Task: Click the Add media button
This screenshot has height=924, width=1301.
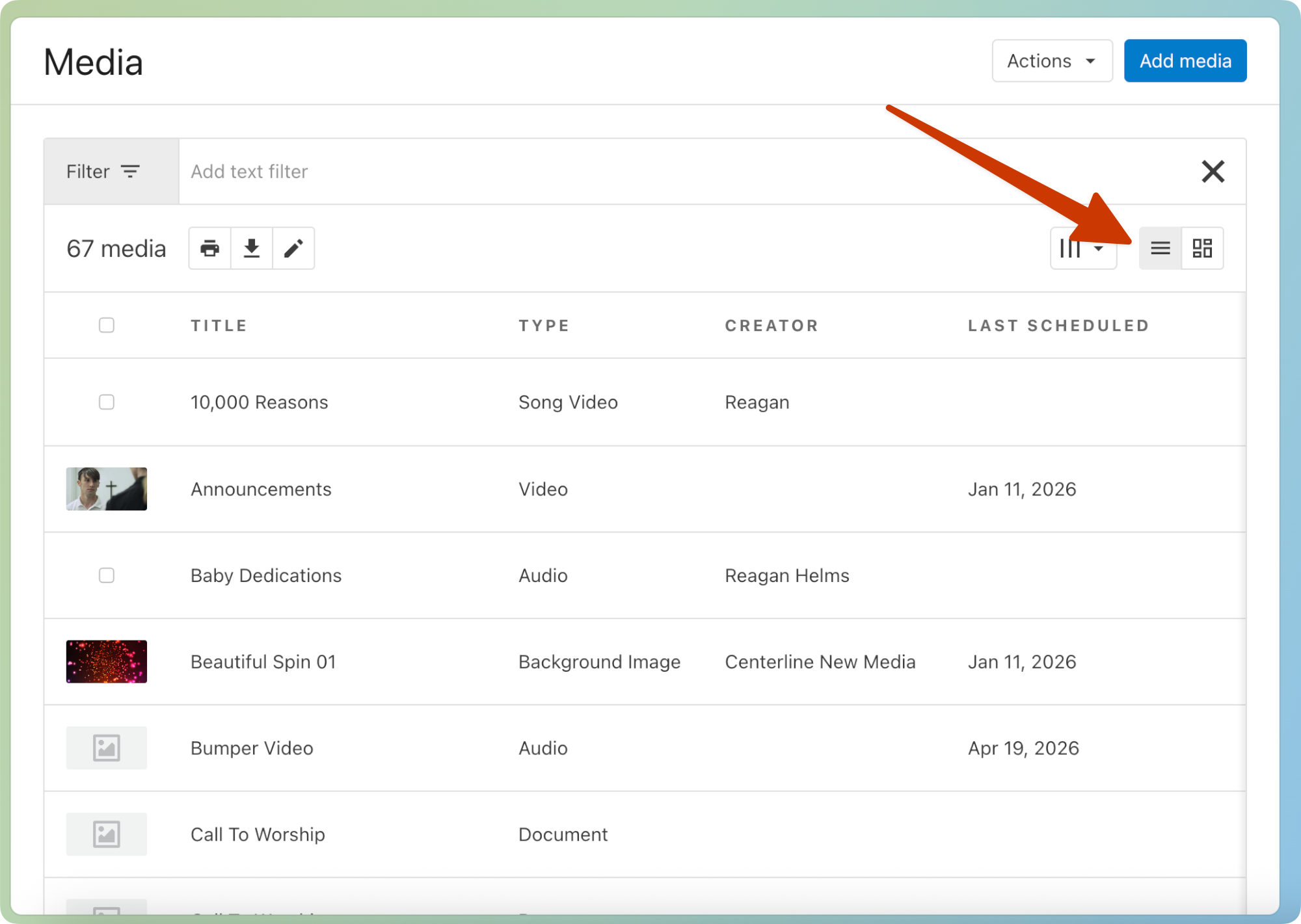Action: (x=1185, y=61)
